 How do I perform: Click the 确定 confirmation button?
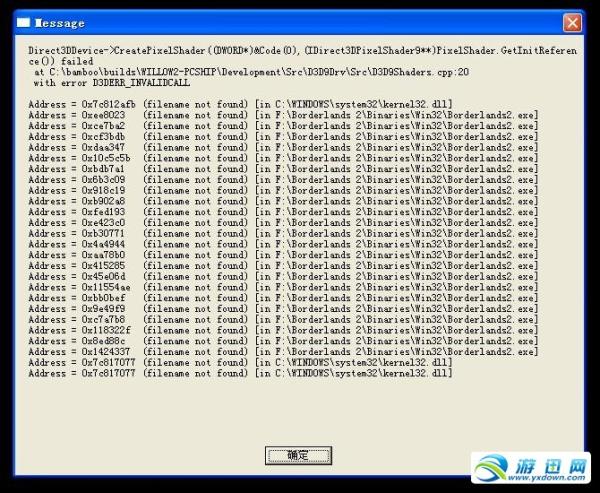click(298, 455)
